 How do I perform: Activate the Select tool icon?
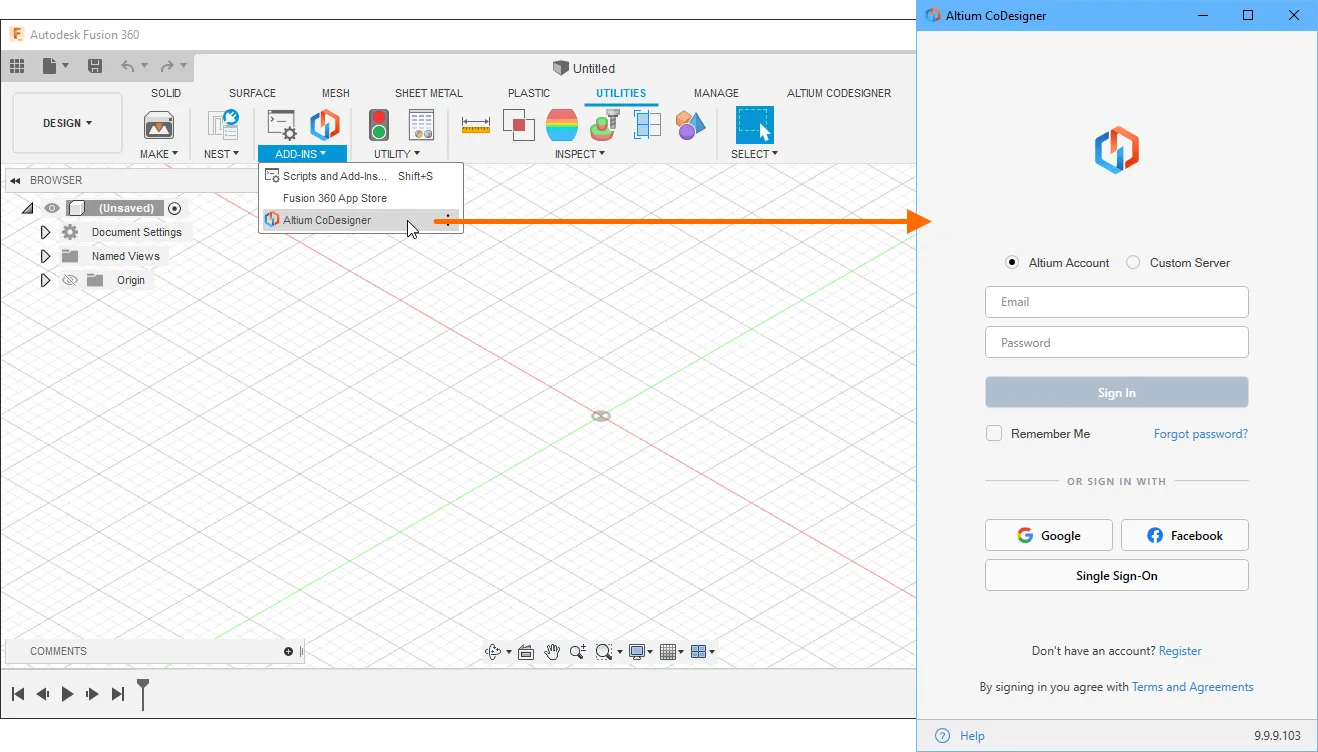point(755,125)
